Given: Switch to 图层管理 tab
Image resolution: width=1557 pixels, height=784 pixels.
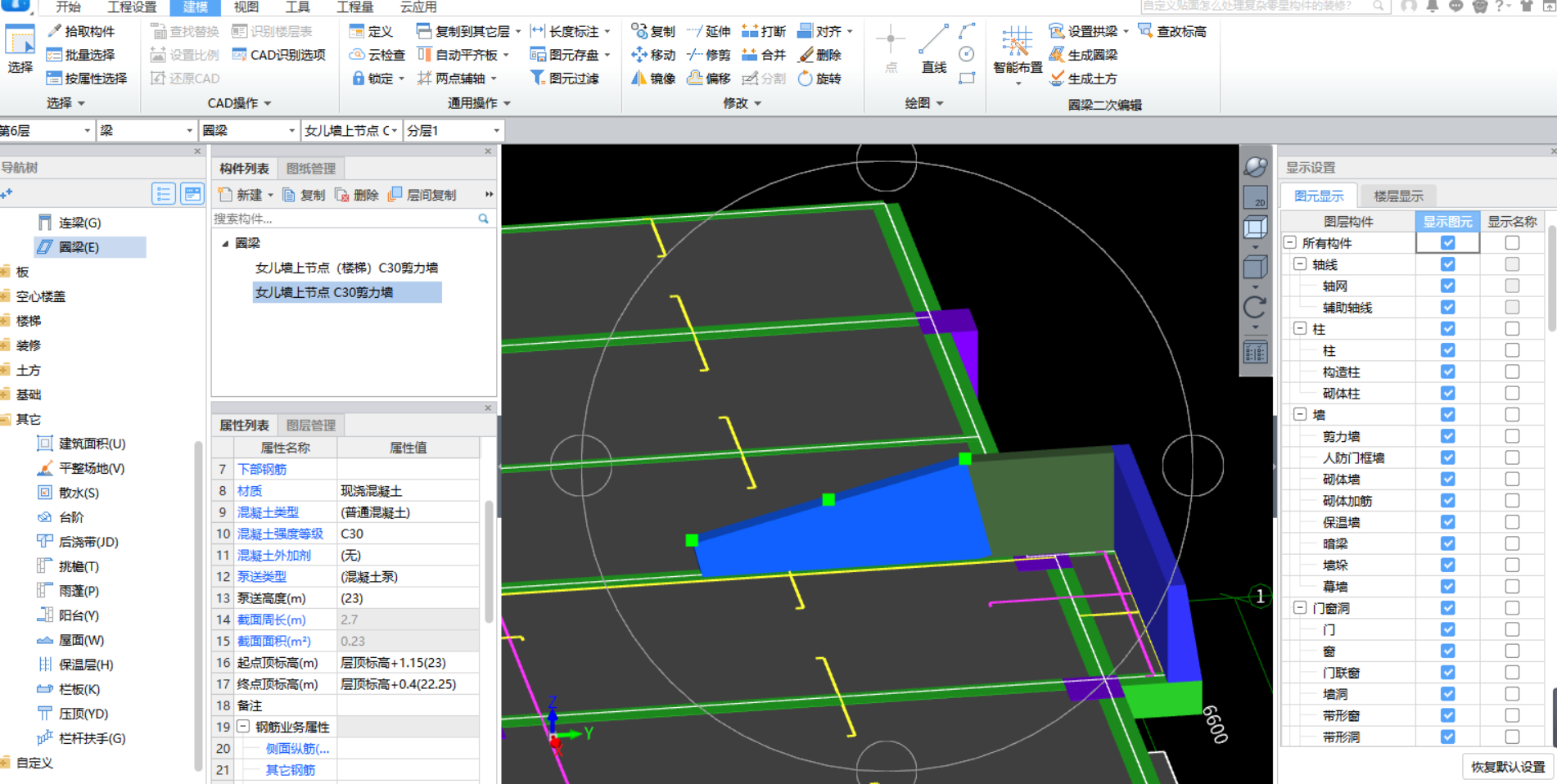Looking at the screenshot, I should click(x=311, y=426).
